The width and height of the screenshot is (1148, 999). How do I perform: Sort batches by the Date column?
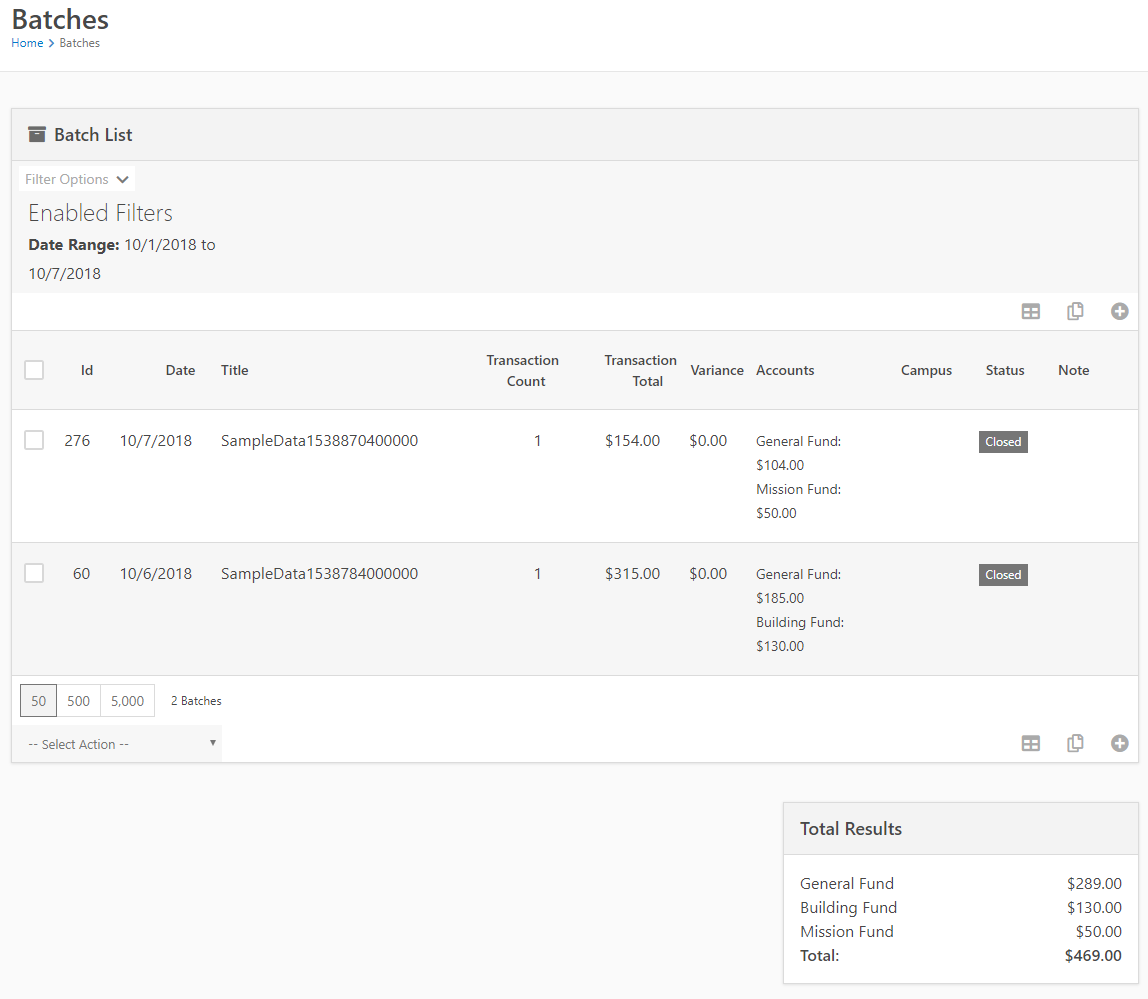[x=180, y=369]
